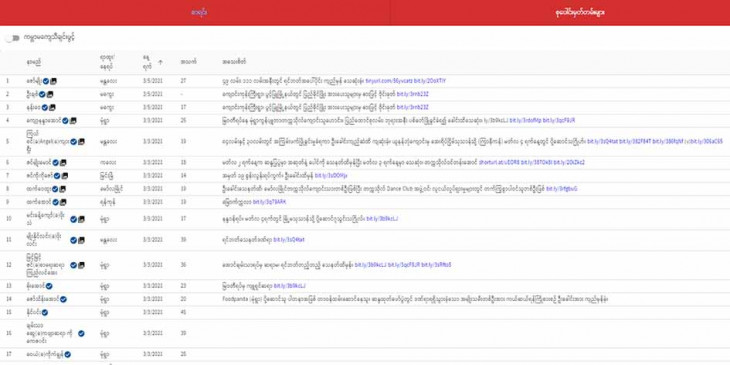Open the gallery icon in row 12
This screenshot has width=730, height=365.
(x=81, y=265)
